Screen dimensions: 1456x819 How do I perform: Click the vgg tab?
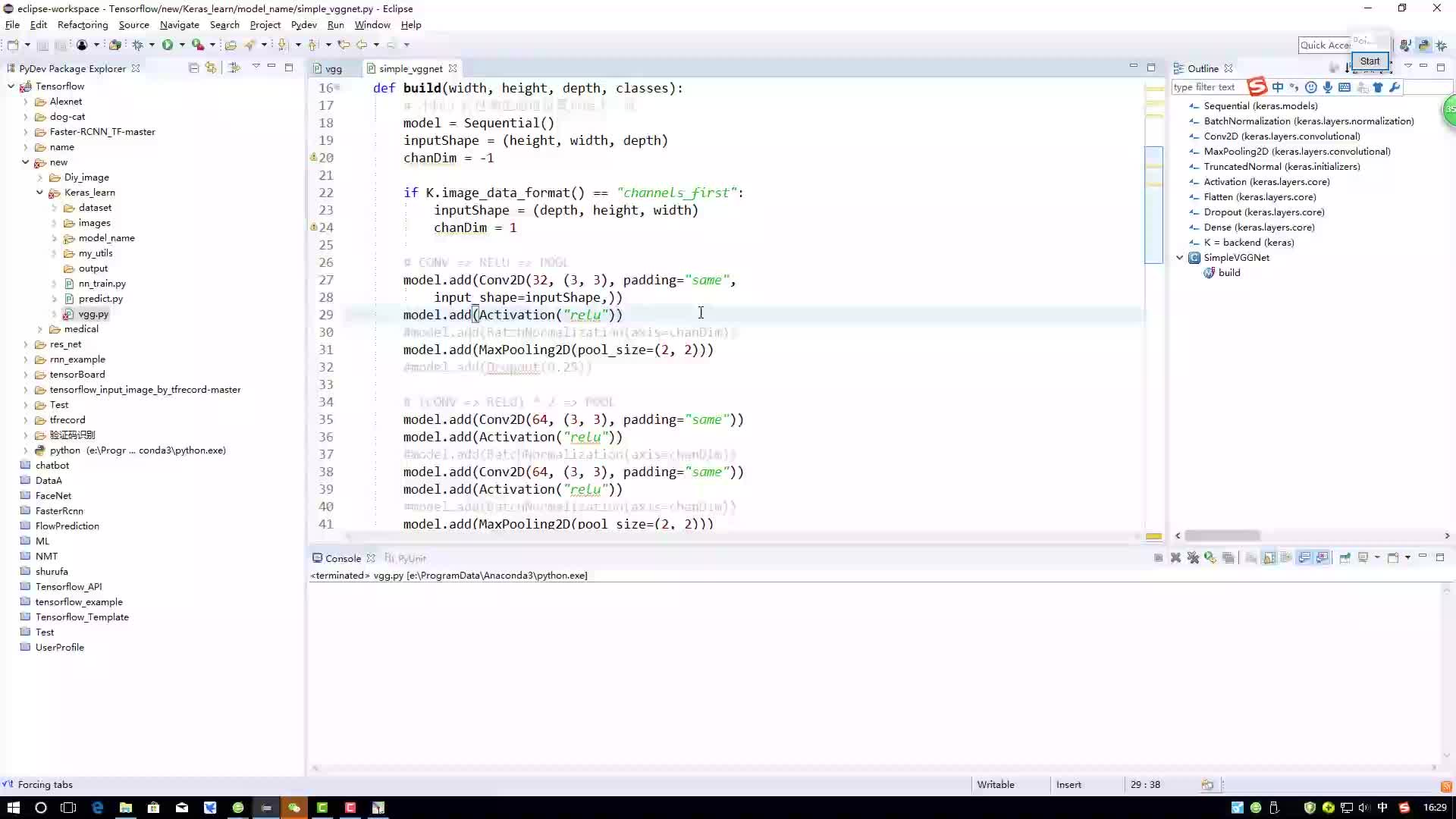coord(333,68)
